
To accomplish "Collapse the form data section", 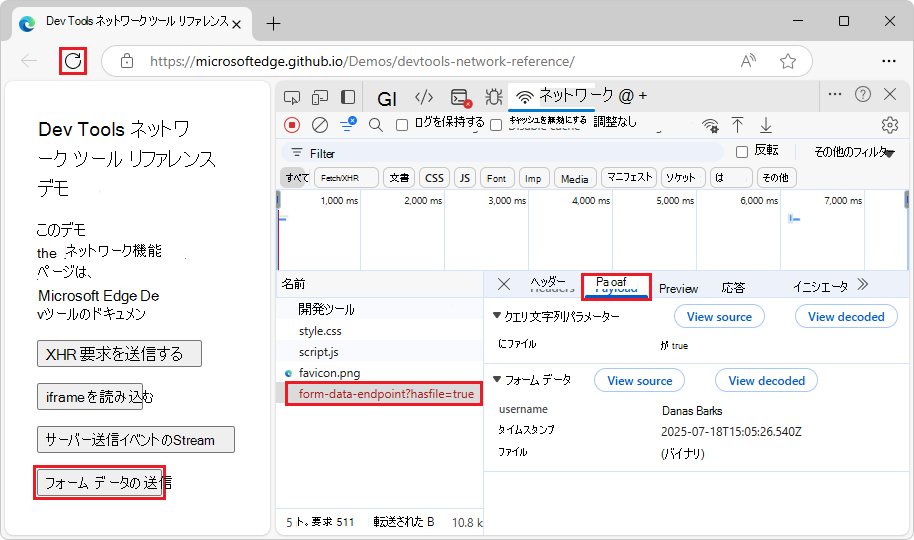I will pos(497,379).
